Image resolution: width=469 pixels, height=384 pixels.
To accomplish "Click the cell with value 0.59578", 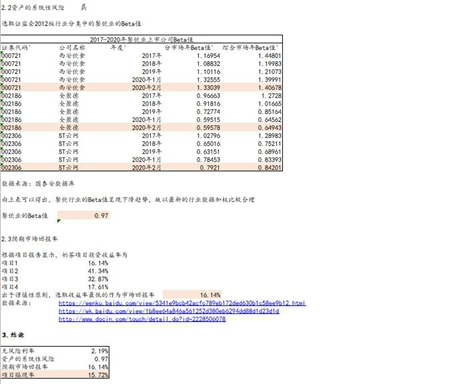I will (208, 128).
